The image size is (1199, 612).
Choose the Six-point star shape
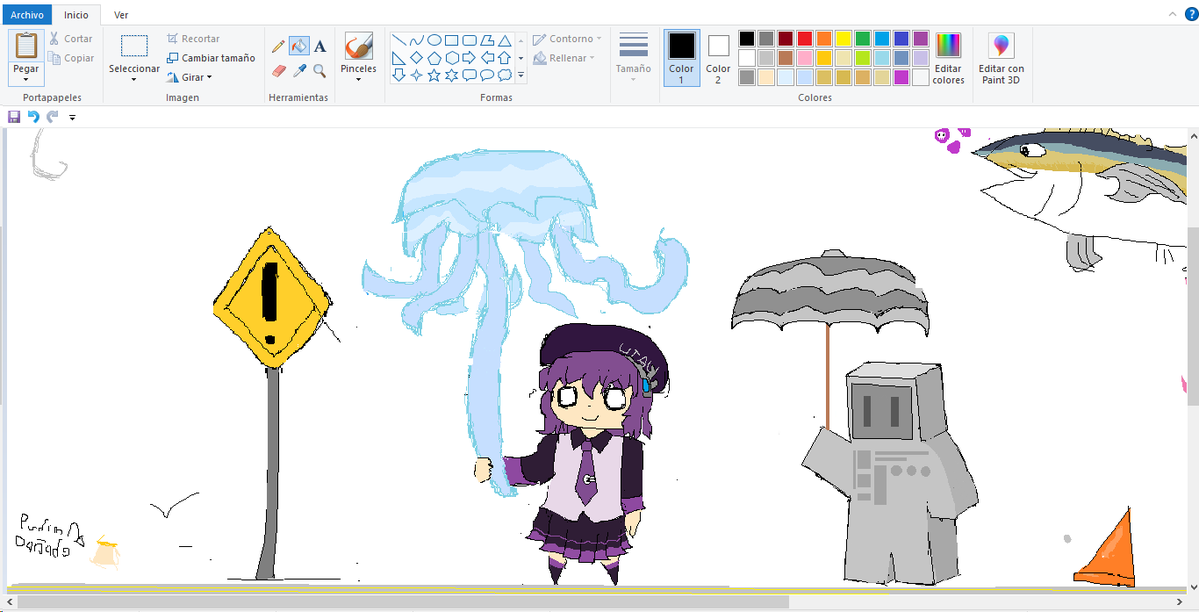point(451,75)
